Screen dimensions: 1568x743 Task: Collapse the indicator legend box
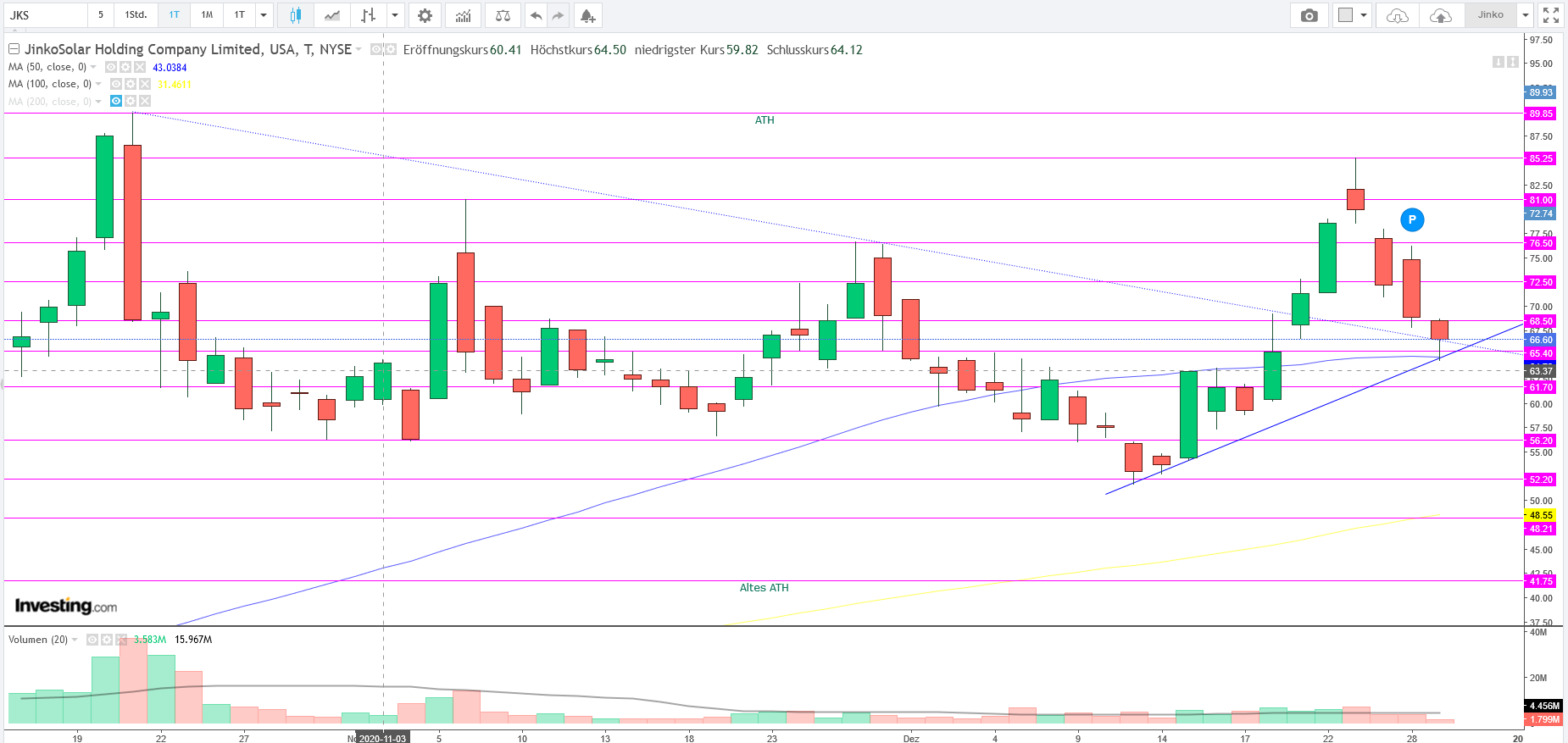[14, 49]
